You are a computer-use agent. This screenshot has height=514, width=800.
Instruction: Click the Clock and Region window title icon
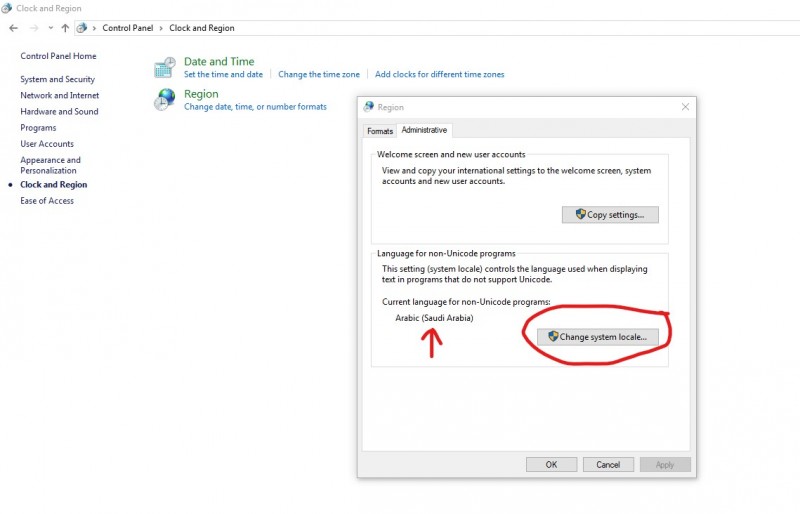(x=7, y=8)
